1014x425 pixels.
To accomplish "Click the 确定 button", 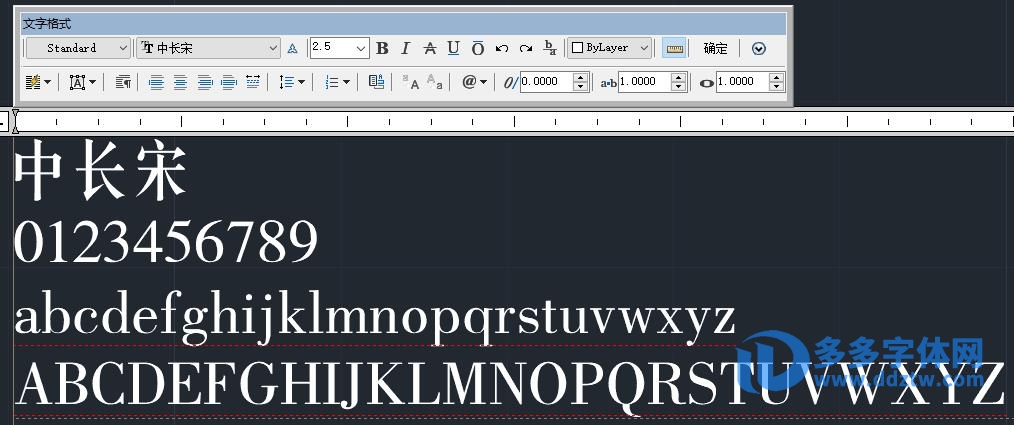I will click(x=715, y=48).
